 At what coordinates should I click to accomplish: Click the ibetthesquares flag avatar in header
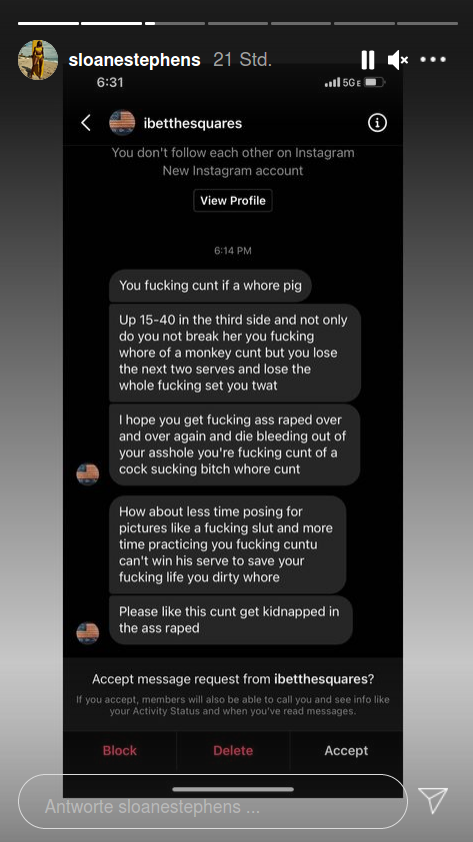(x=122, y=123)
